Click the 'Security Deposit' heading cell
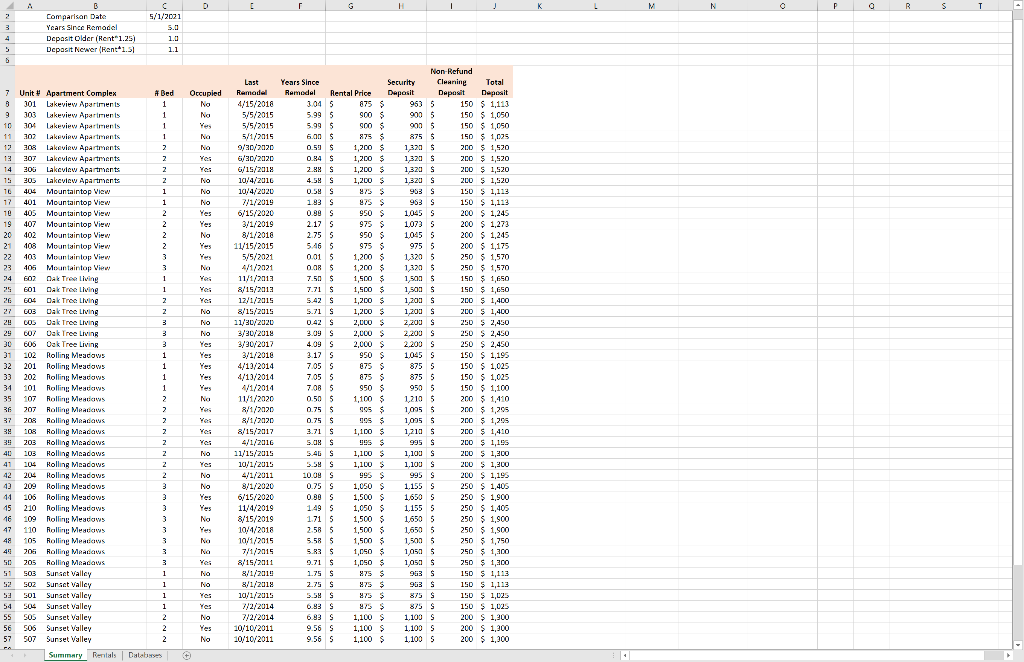The width and height of the screenshot is (1024, 662). 401,82
